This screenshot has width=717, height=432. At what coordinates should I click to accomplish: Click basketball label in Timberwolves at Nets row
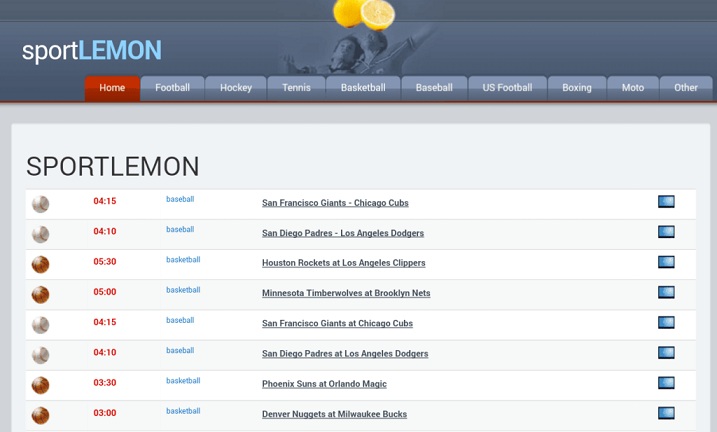tap(183, 290)
